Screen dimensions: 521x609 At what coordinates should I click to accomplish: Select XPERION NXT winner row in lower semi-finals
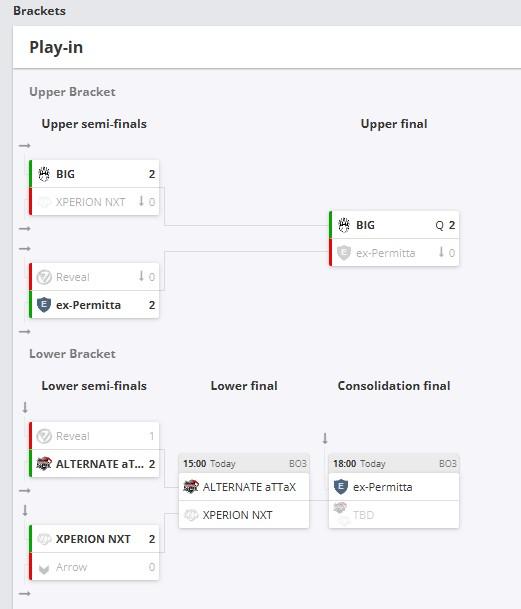pyautogui.click(x=94, y=539)
